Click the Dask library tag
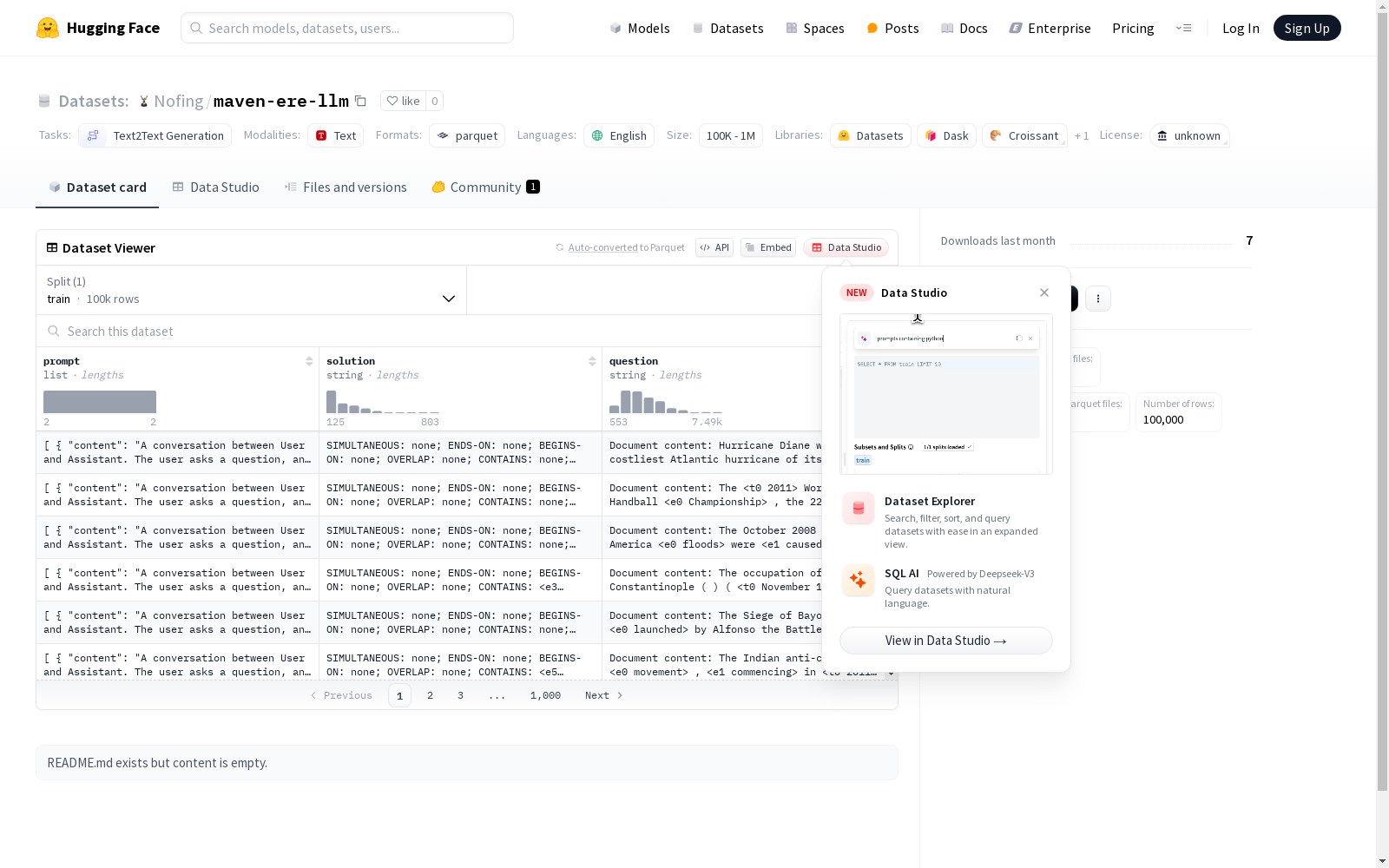 point(946,135)
